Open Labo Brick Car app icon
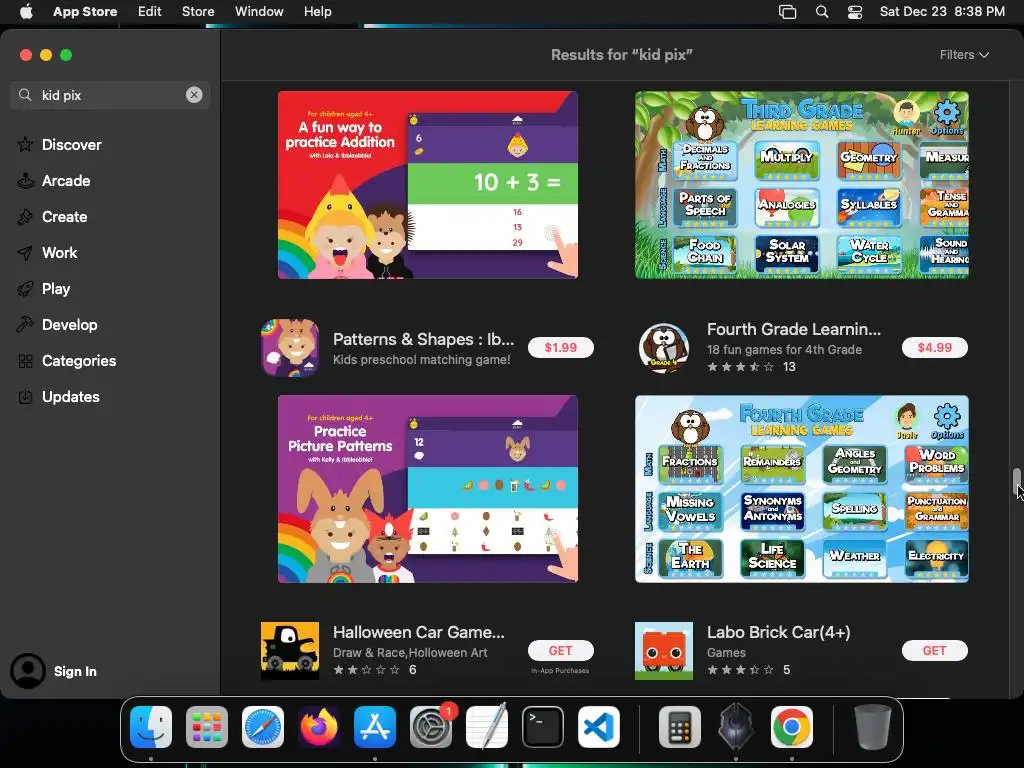The image size is (1024, 768). click(x=664, y=650)
